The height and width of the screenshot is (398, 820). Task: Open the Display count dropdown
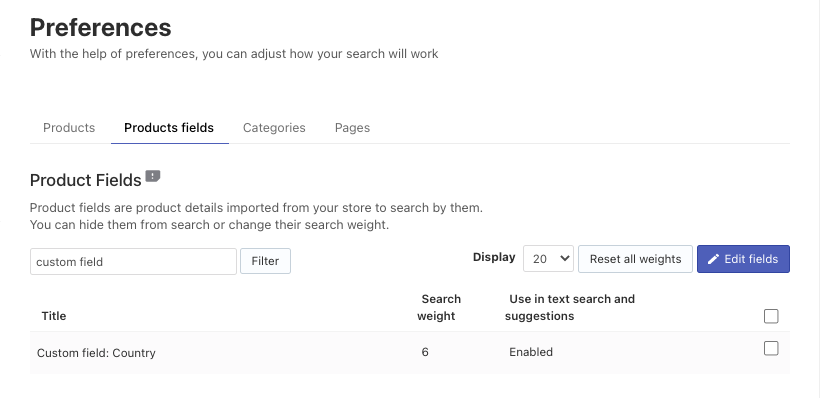coord(548,258)
